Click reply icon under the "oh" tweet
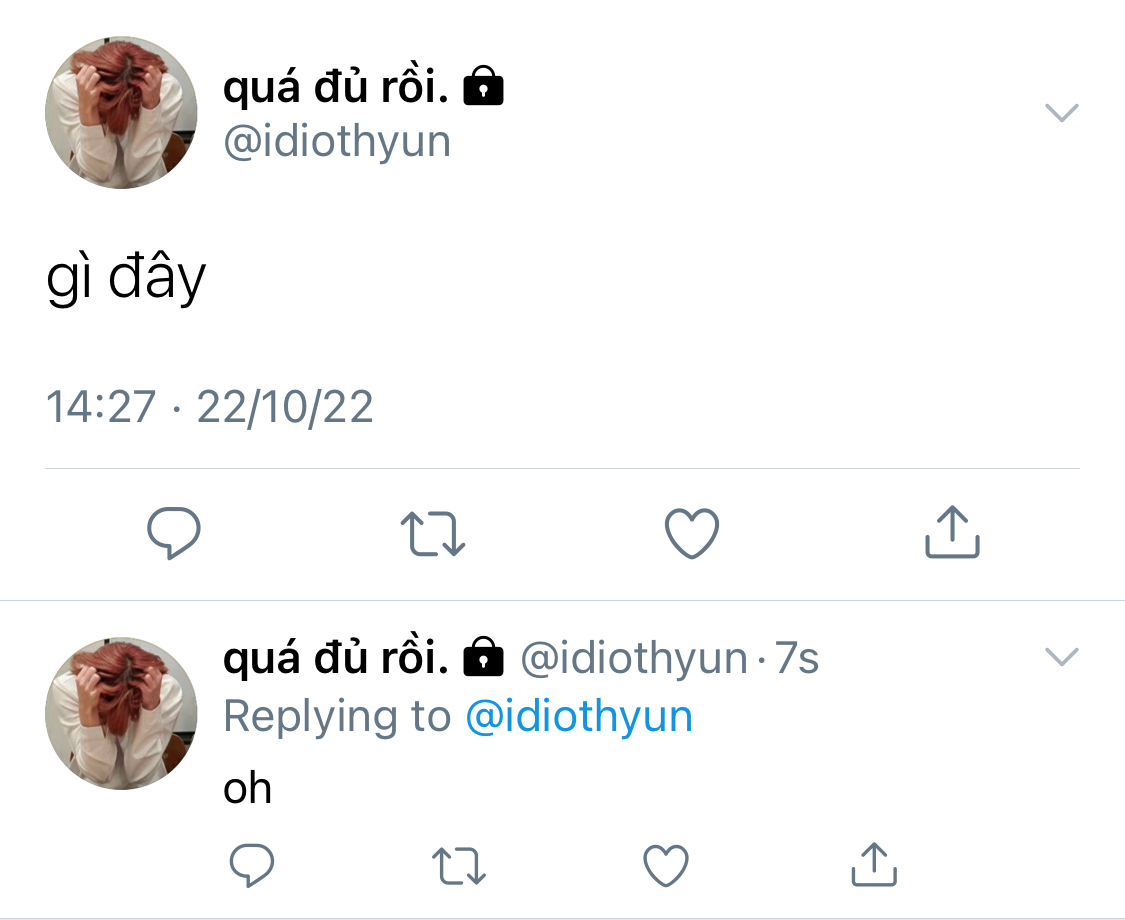1125x920 pixels. [251, 865]
